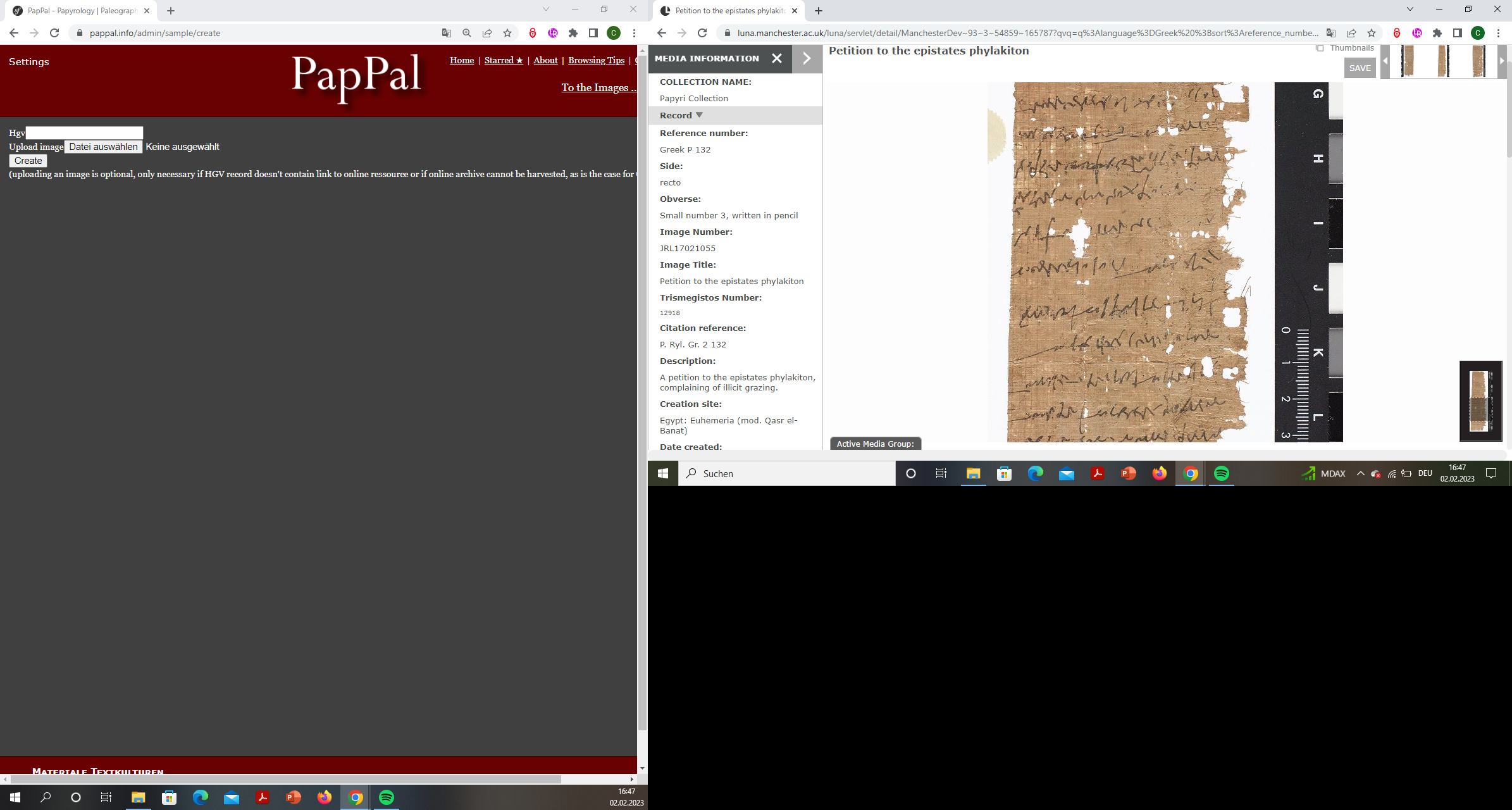Open File Explorer from the taskbar under the PapPal window

(x=138, y=797)
